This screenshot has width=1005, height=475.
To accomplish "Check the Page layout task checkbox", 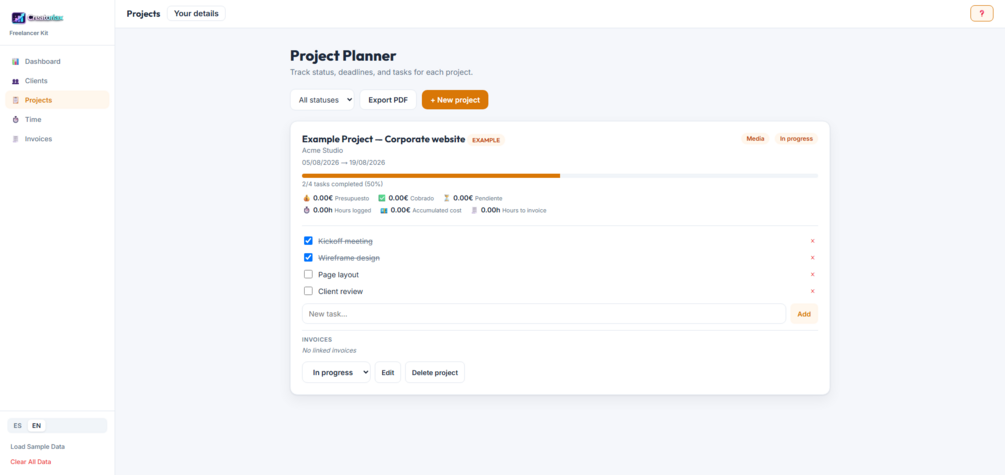I will [x=308, y=274].
